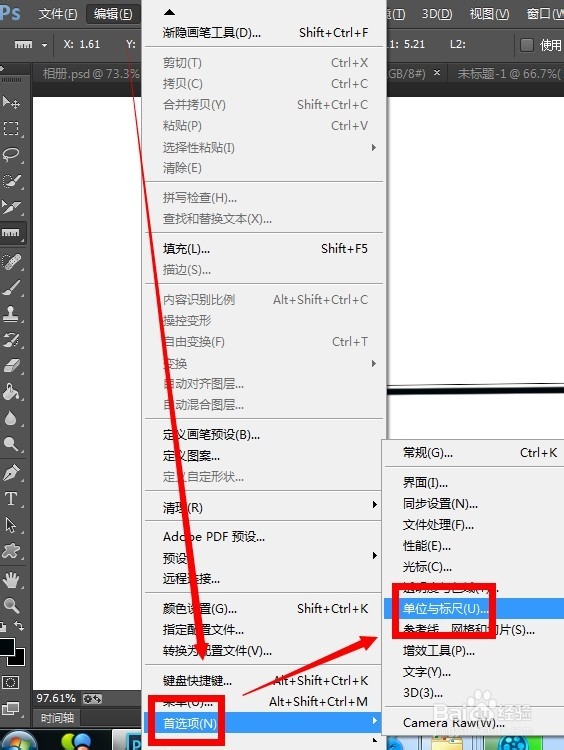Expand 首选项(N) submenu arrow
Screen dimensions: 564x750
375,720
